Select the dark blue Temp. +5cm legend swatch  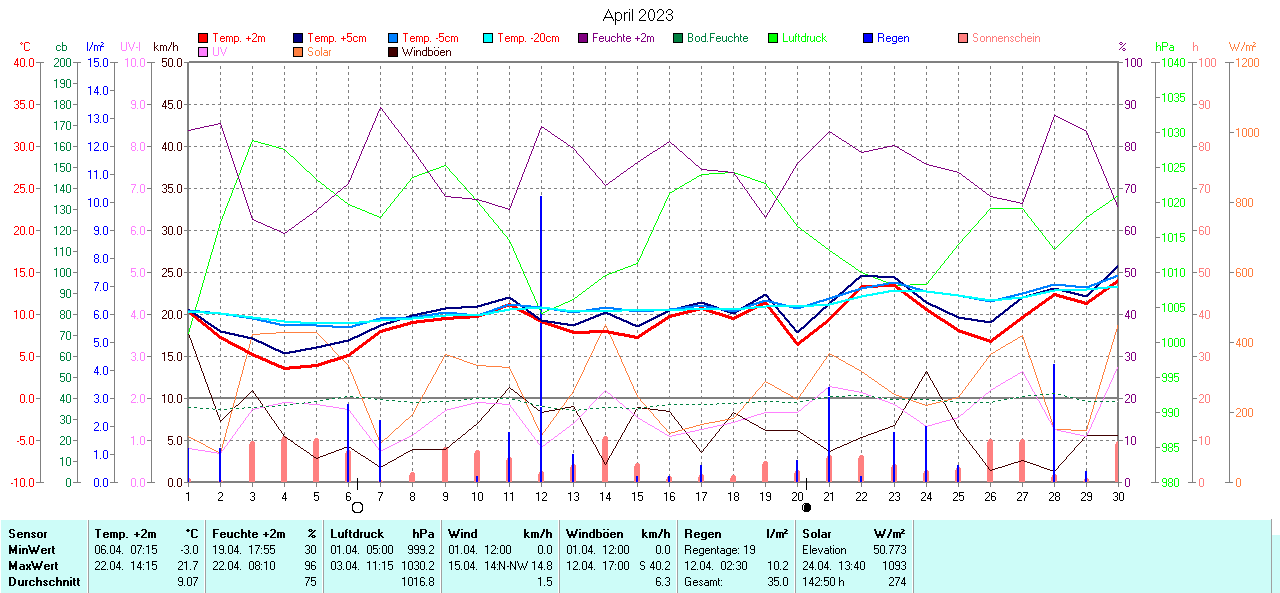tap(298, 38)
